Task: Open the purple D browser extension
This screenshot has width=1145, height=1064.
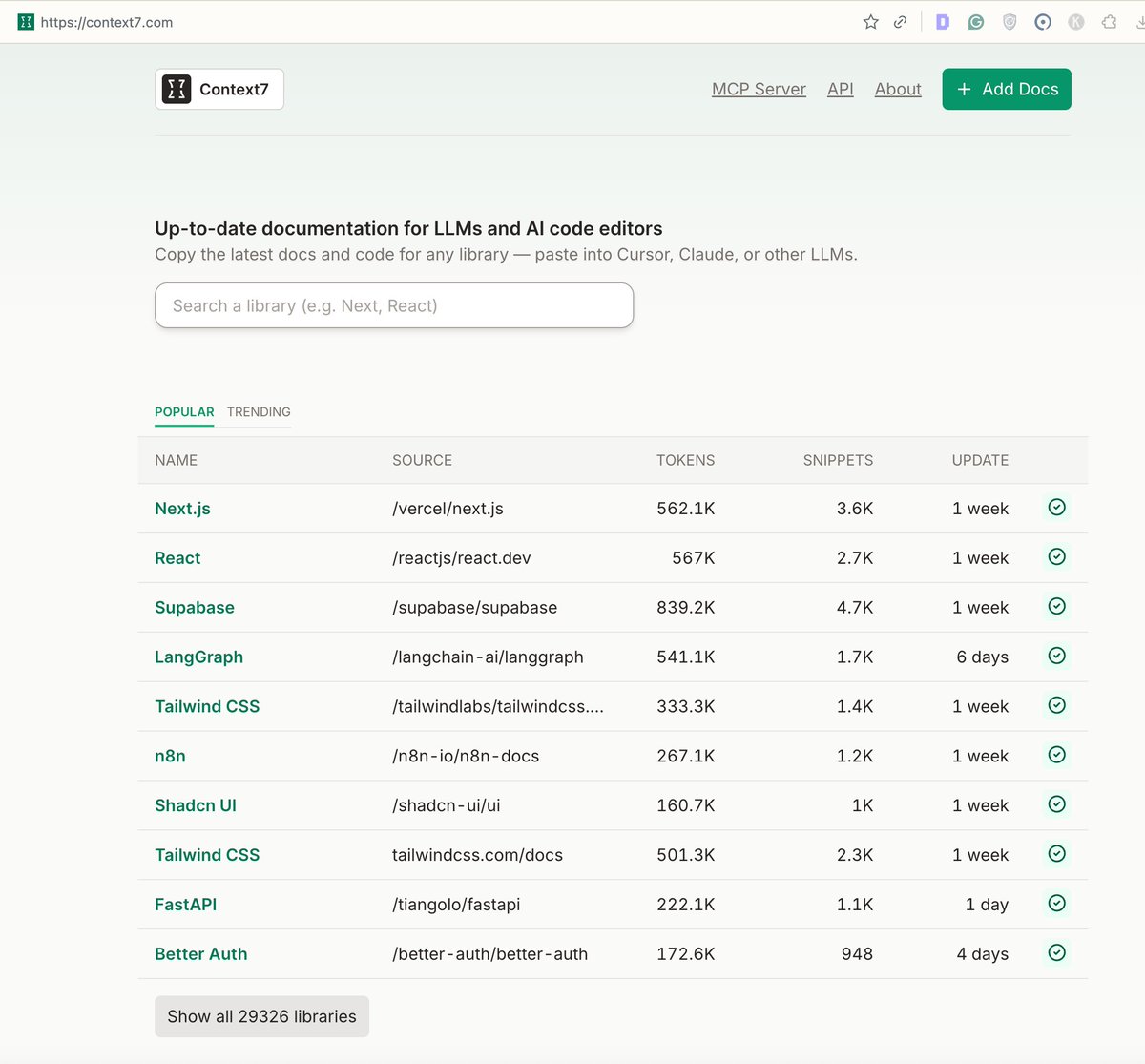Action: pos(943,22)
